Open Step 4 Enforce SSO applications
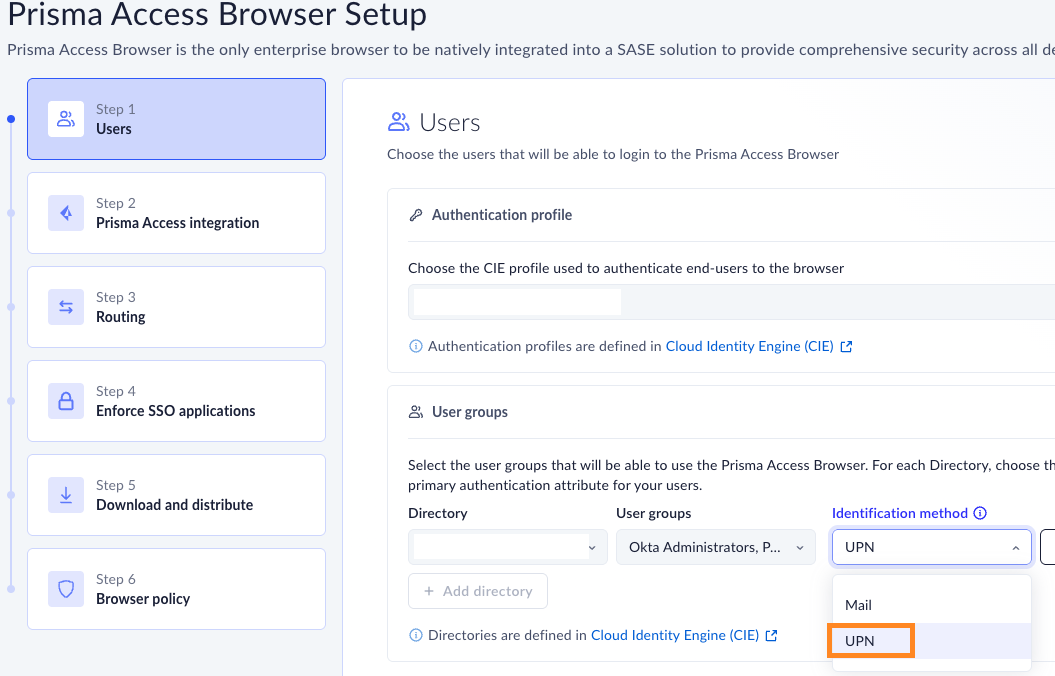Screen dimensions: 1055x676 click(x=176, y=401)
